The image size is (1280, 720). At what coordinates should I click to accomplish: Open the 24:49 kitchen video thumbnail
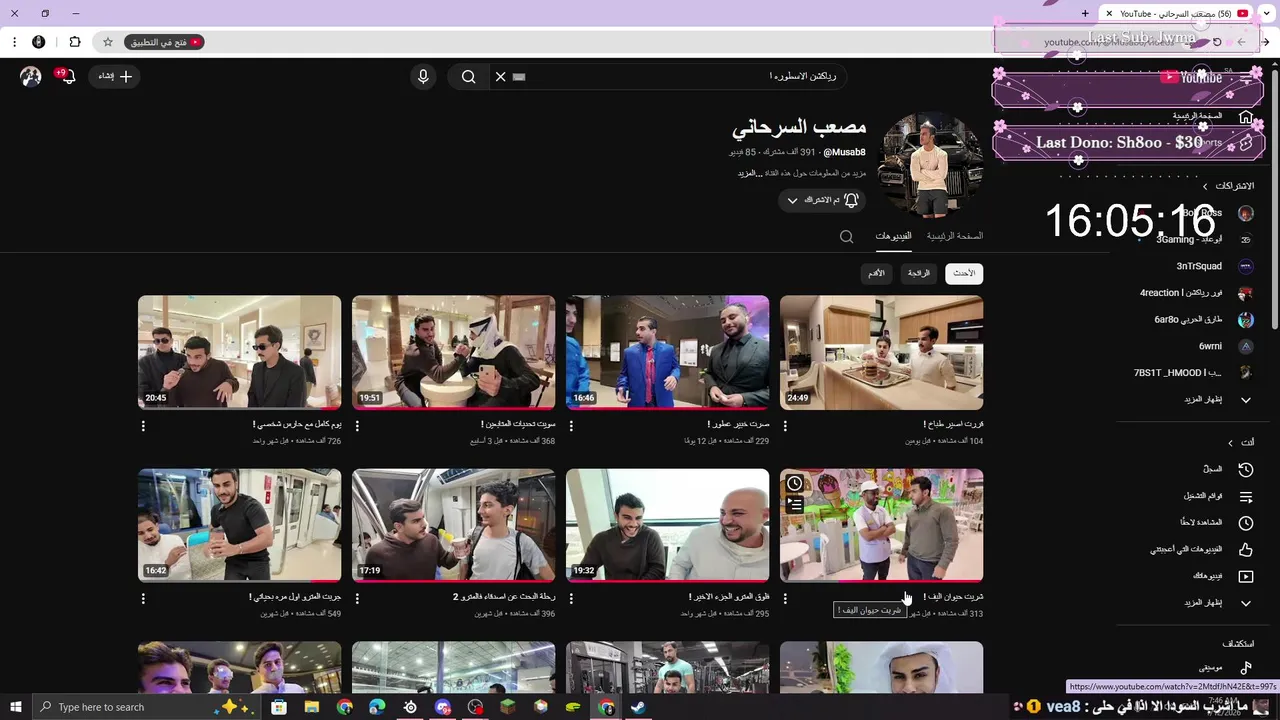pos(881,352)
